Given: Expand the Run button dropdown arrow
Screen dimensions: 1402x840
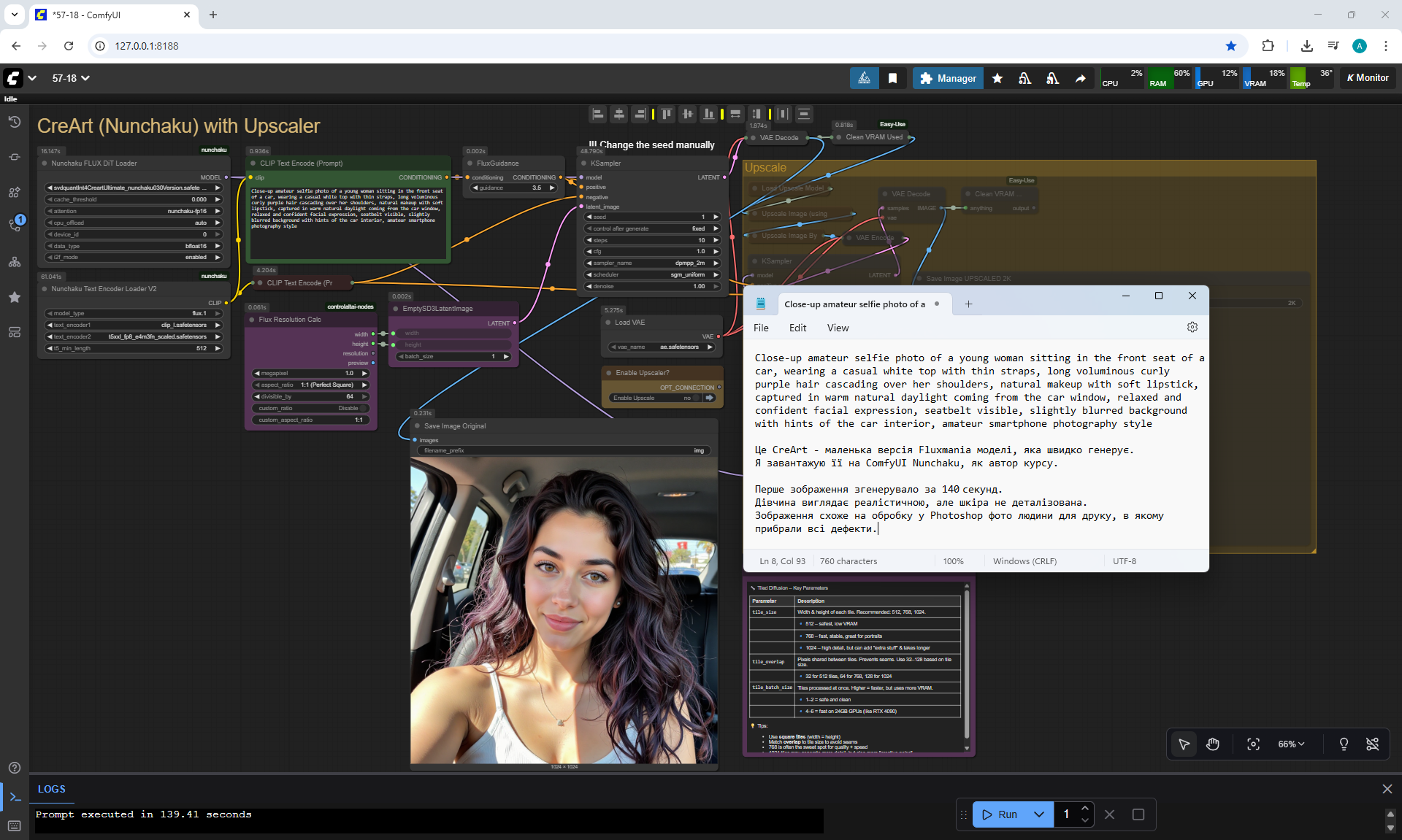Looking at the screenshot, I should pyautogui.click(x=1038, y=814).
